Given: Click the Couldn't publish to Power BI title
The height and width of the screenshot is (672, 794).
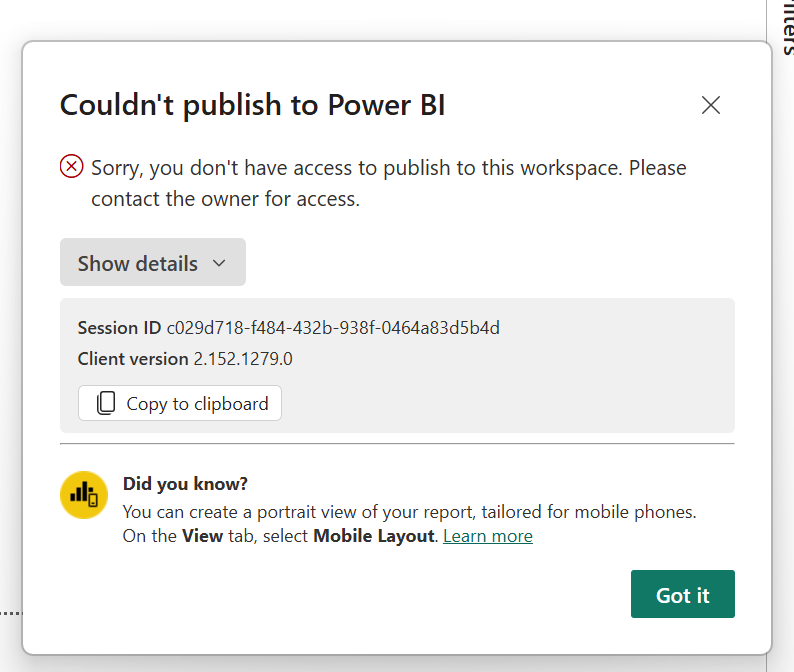Looking at the screenshot, I should click(x=252, y=105).
